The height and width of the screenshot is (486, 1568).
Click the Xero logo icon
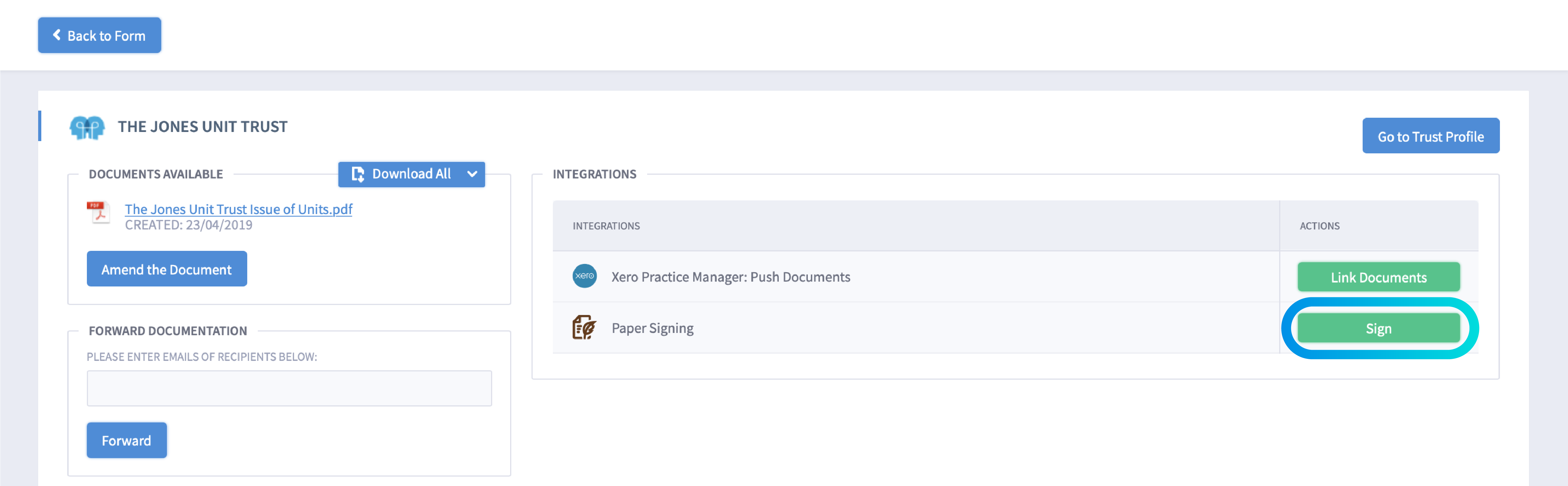pos(584,276)
